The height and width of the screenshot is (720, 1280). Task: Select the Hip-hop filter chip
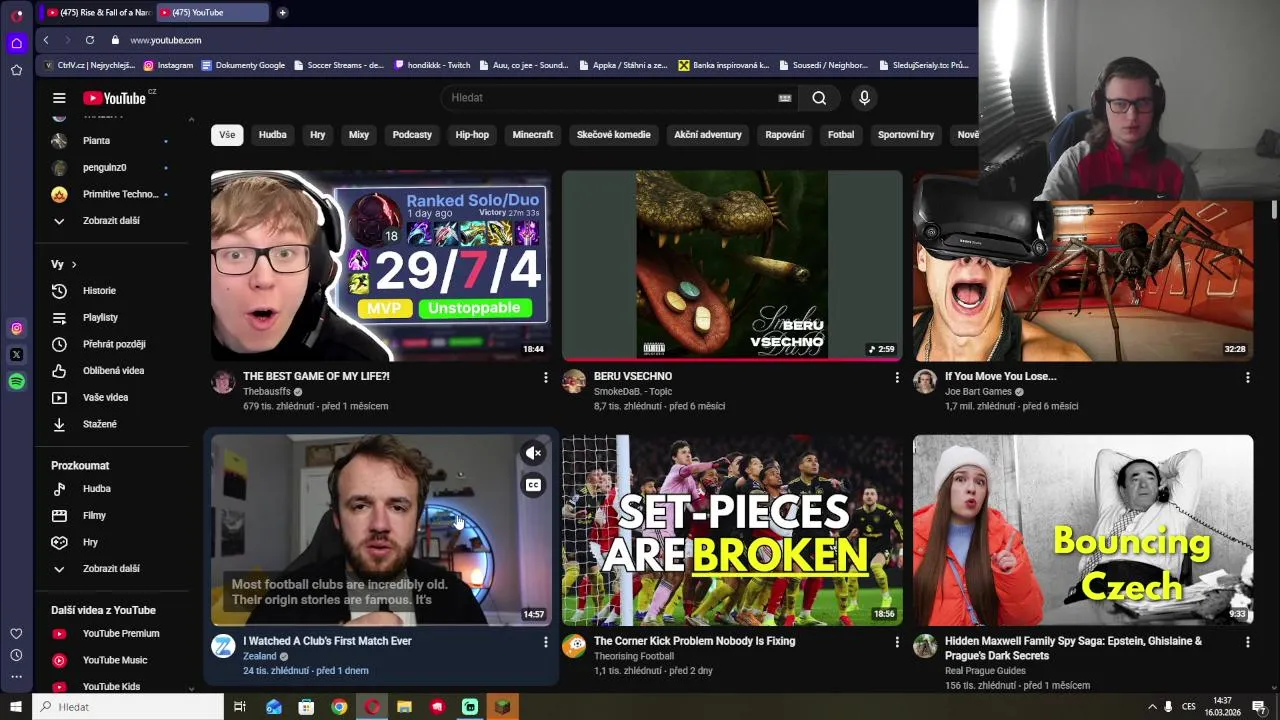point(472,135)
